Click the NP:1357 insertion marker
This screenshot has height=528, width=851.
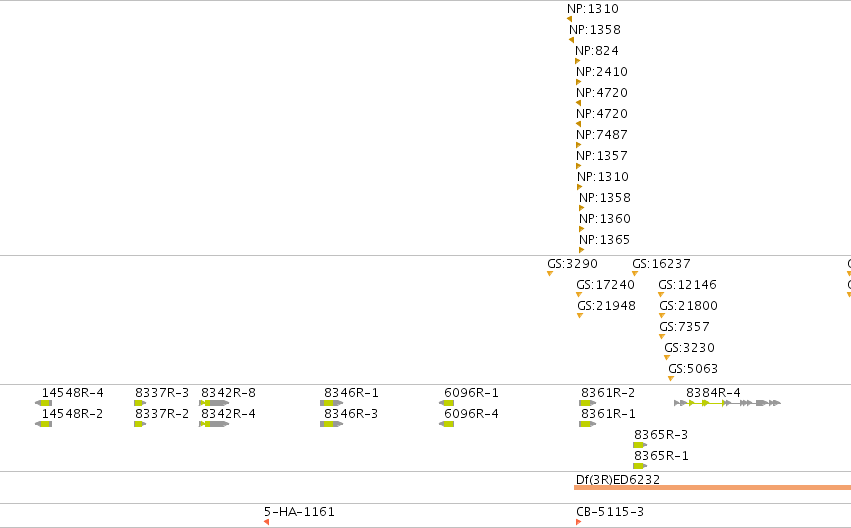coord(578,167)
